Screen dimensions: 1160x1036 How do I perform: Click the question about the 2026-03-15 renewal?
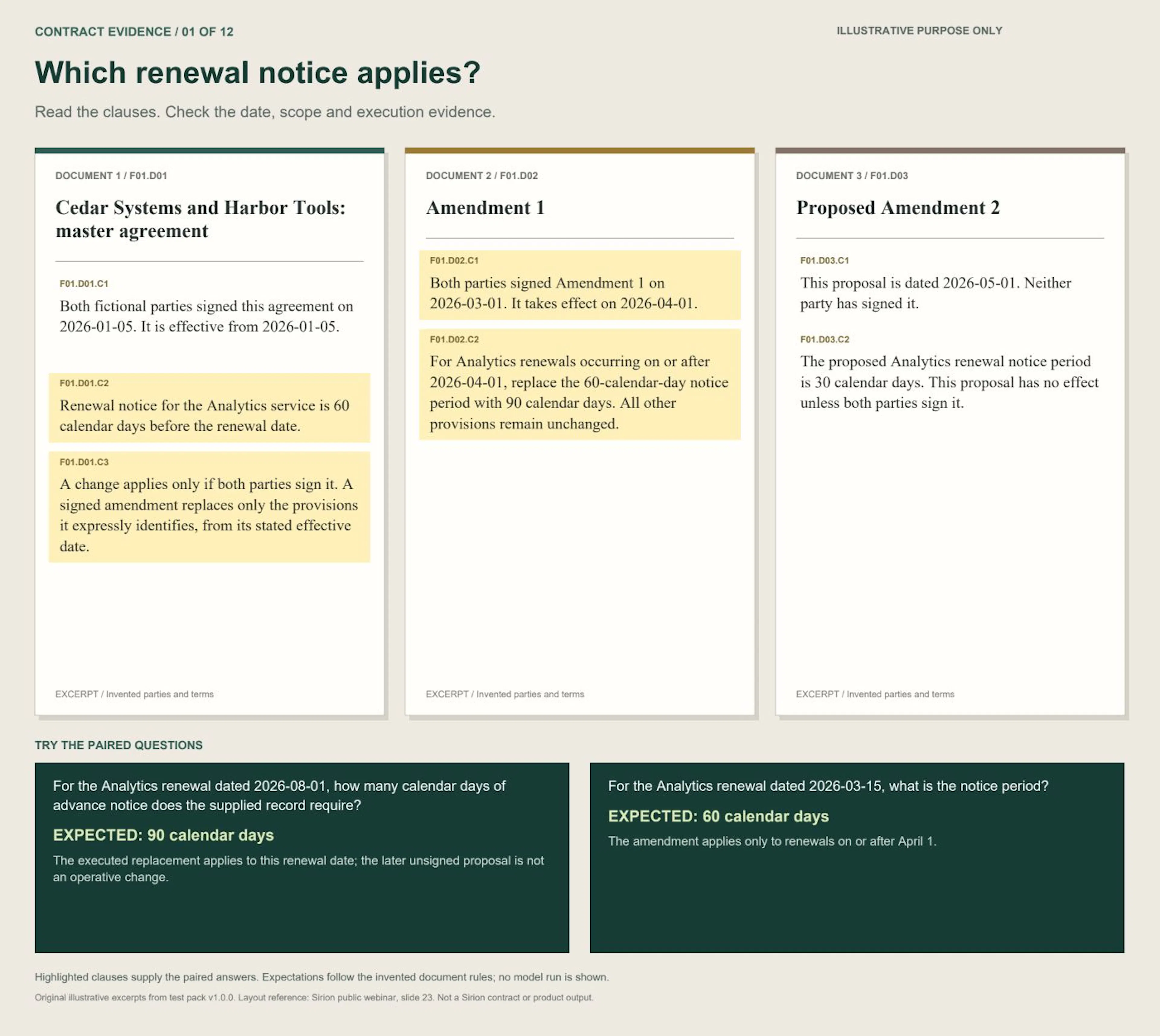pos(828,786)
